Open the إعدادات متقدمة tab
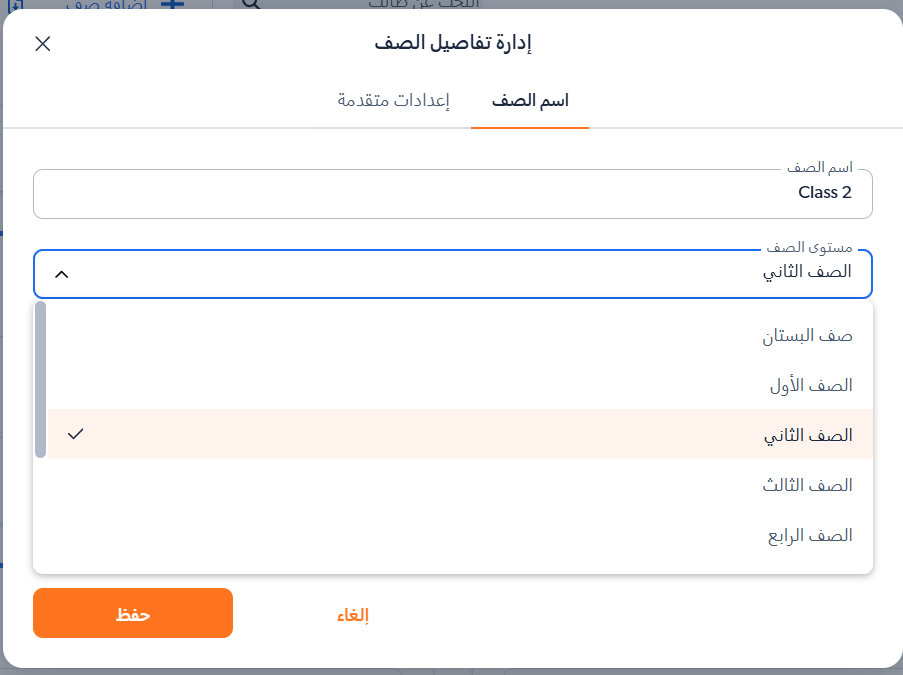Image resolution: width=903 pixels, height=675 pixels. pyautogui.click(x=393, y=101)
